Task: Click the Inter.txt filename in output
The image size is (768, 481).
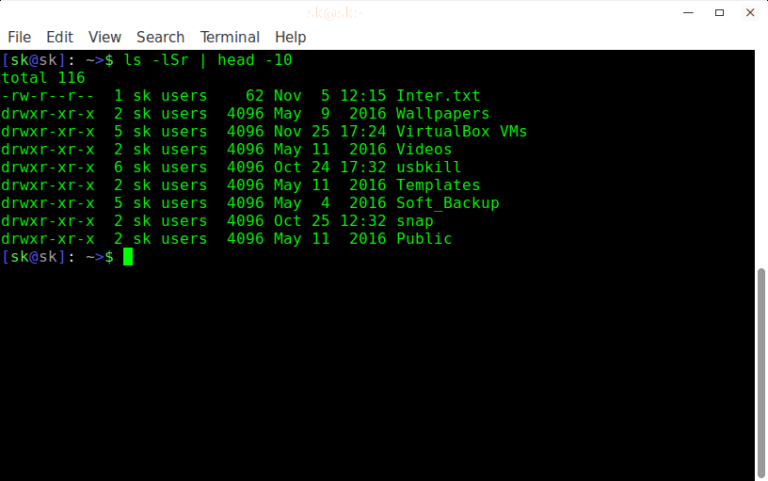Action: 438,96
